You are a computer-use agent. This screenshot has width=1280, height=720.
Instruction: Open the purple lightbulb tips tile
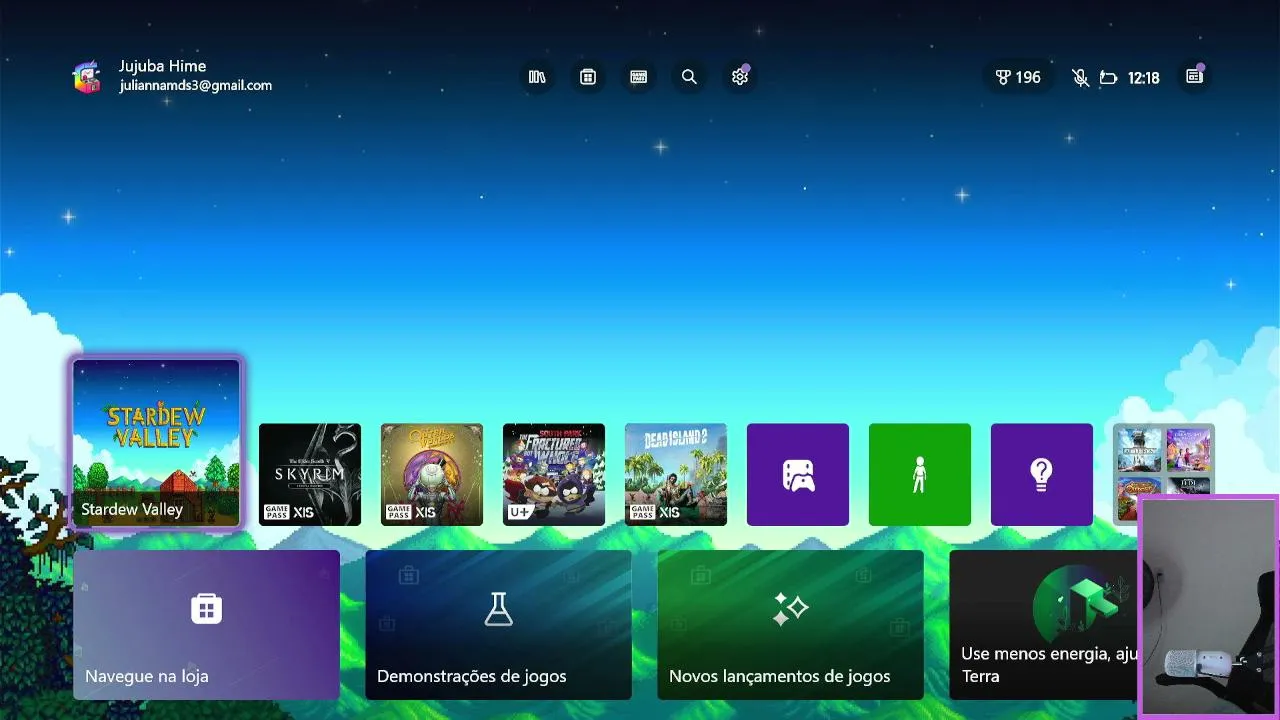click(x=1042, y=475)
